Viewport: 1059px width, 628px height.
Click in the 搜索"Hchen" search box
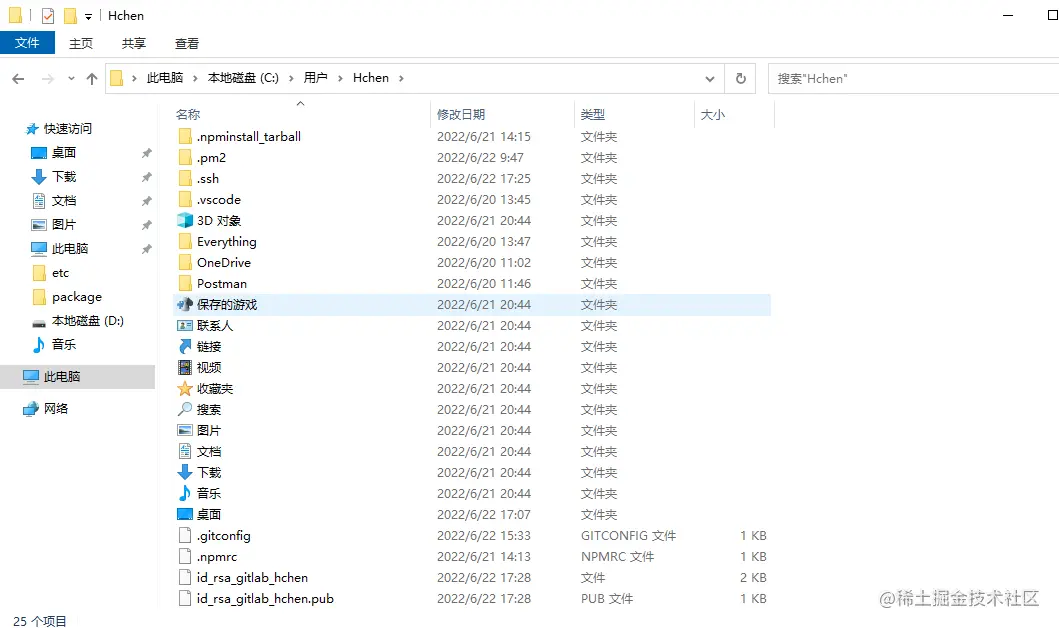point(913,78)
